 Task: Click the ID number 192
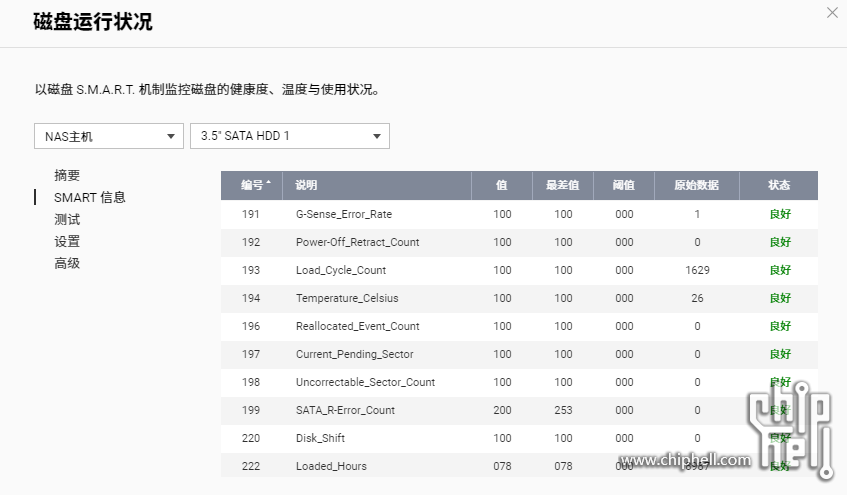pos(251,242)
